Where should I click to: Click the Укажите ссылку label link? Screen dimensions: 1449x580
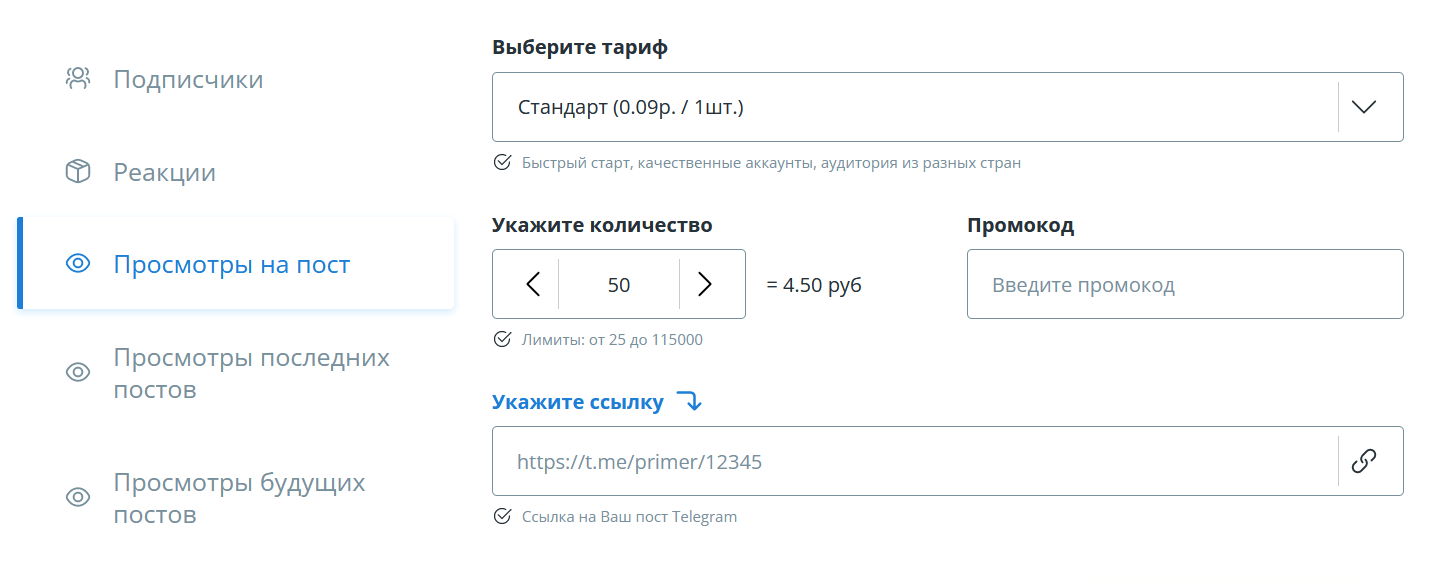578,402
